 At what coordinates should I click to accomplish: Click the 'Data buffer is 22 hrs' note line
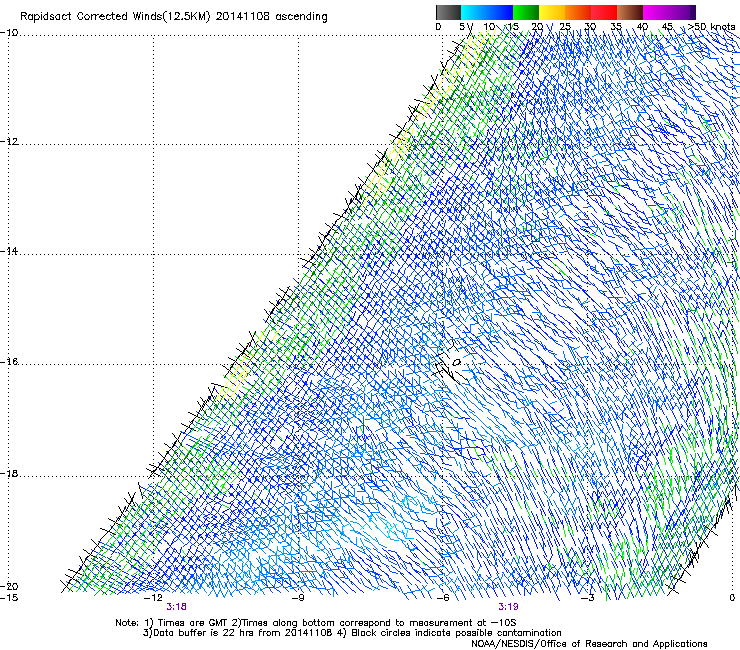tap(352, 633)
